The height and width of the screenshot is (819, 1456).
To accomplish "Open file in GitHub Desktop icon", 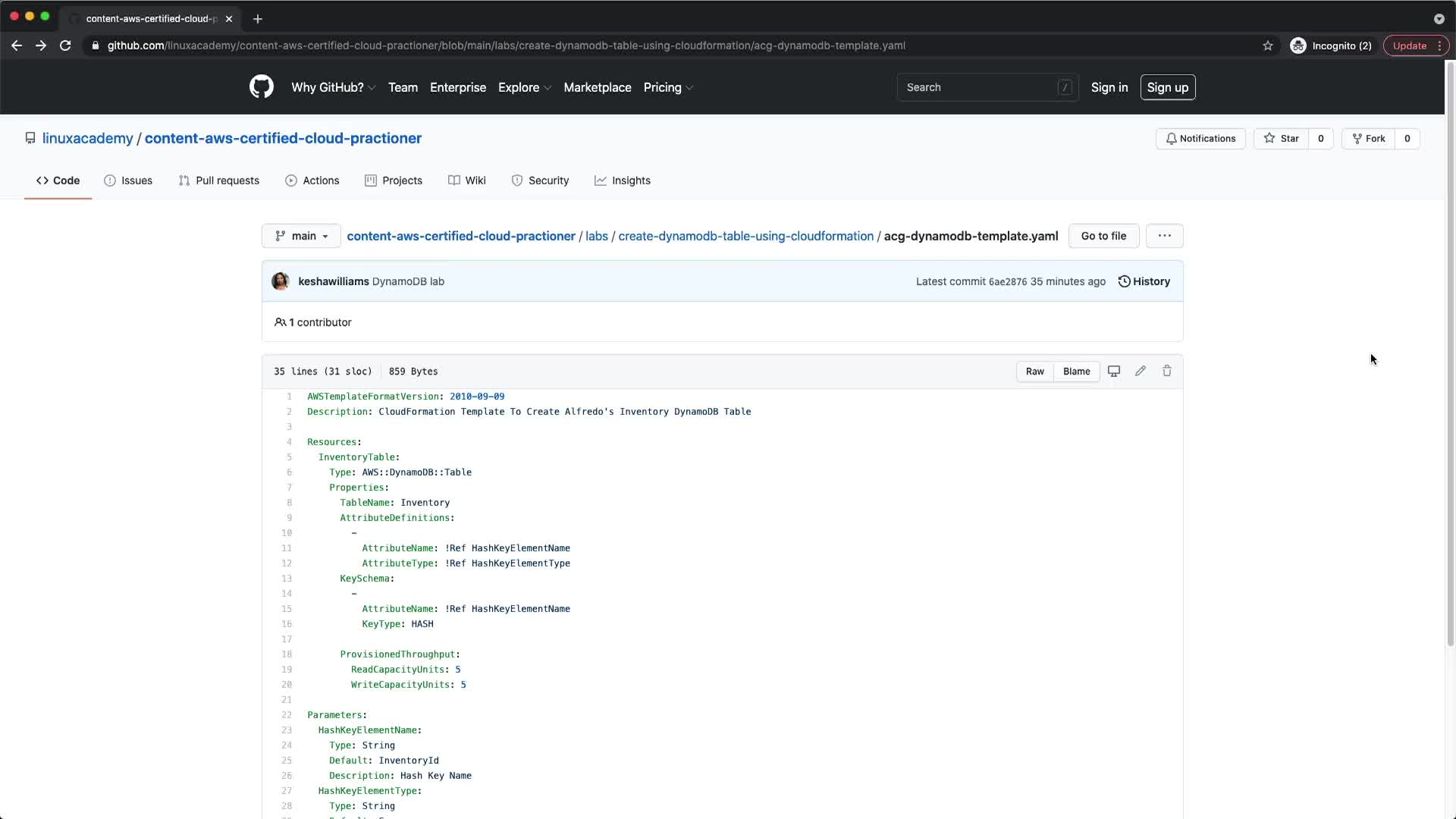I will [x=1113, y=371].
